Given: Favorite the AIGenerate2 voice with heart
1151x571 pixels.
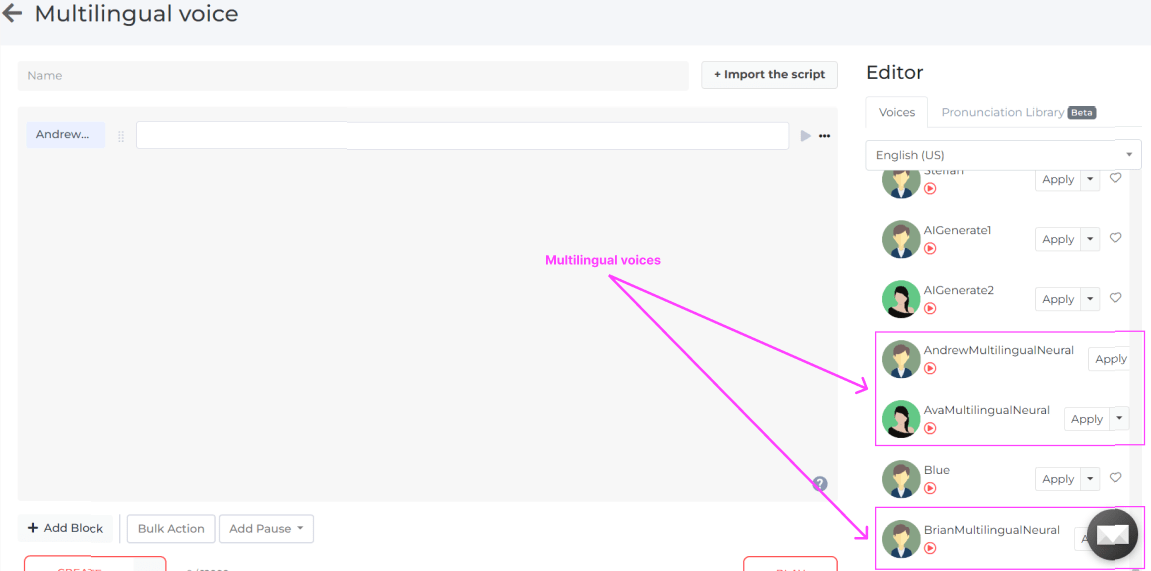Looking at the screenshot, I should click(1116, 298).
